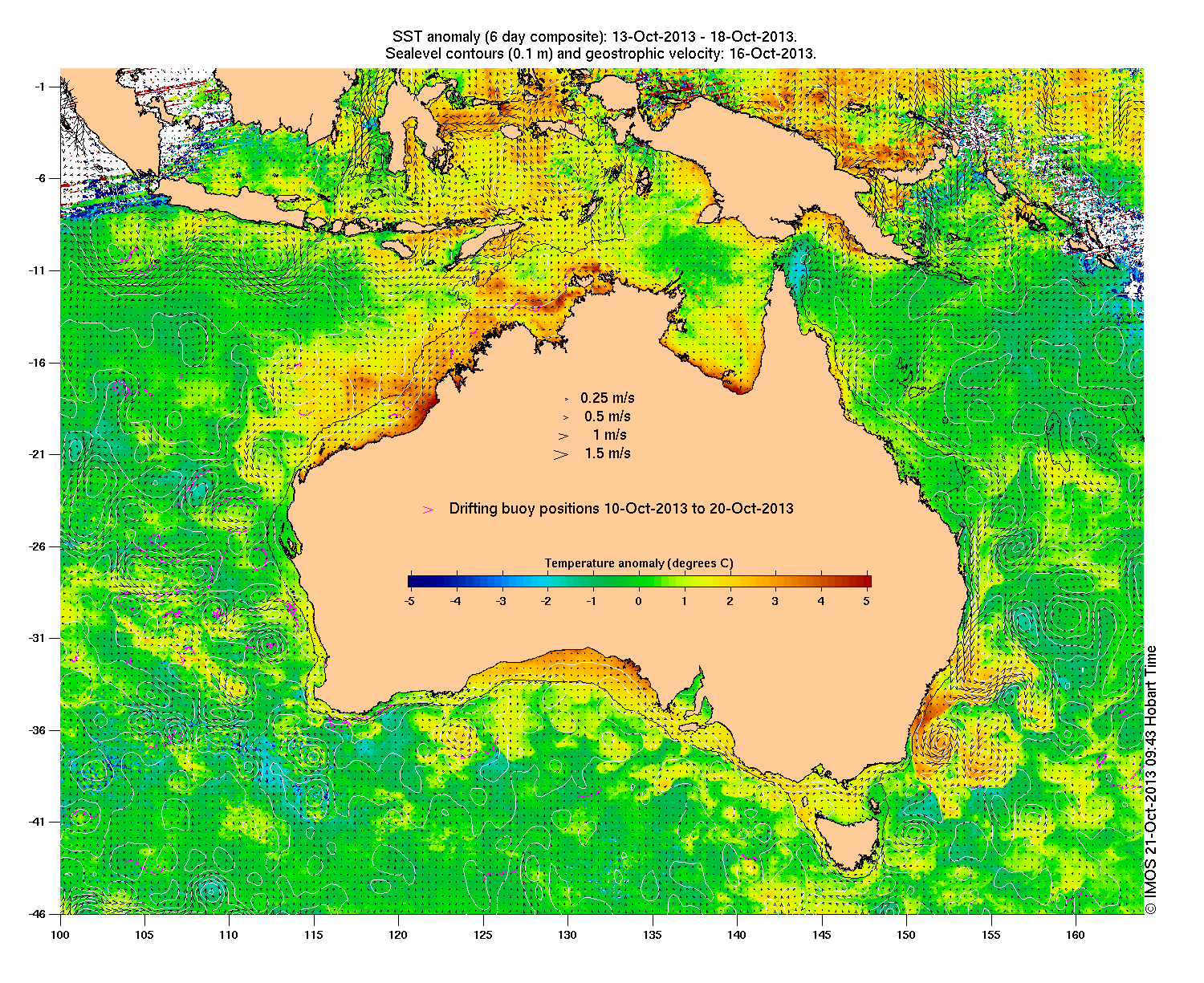Click the 'Temperature anomaly (degrees C)' label
Screen dimensions: 1204x983
click(639, 563)
